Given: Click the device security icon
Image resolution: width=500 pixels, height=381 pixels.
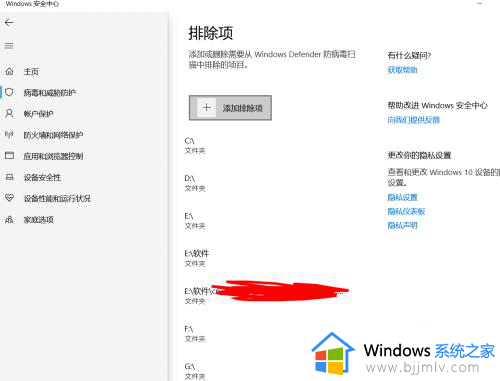Looking at the screenshot, I should click(x=9, y=177).
